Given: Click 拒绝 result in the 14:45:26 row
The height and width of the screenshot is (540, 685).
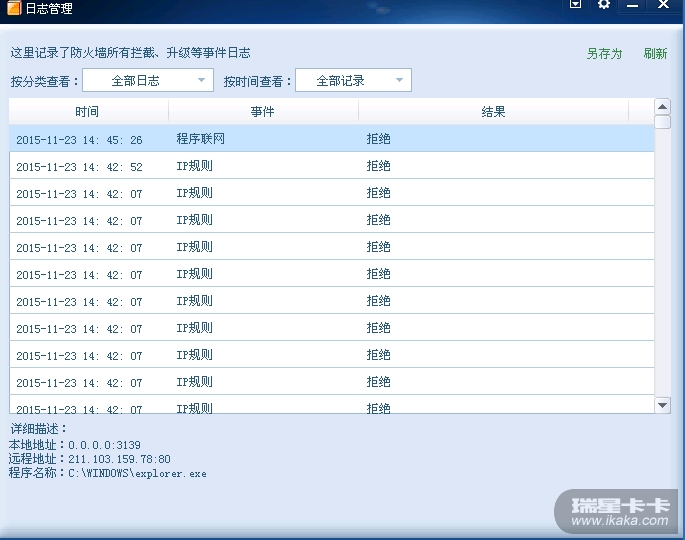Looking at the screenshot, I should pos(378,139).
